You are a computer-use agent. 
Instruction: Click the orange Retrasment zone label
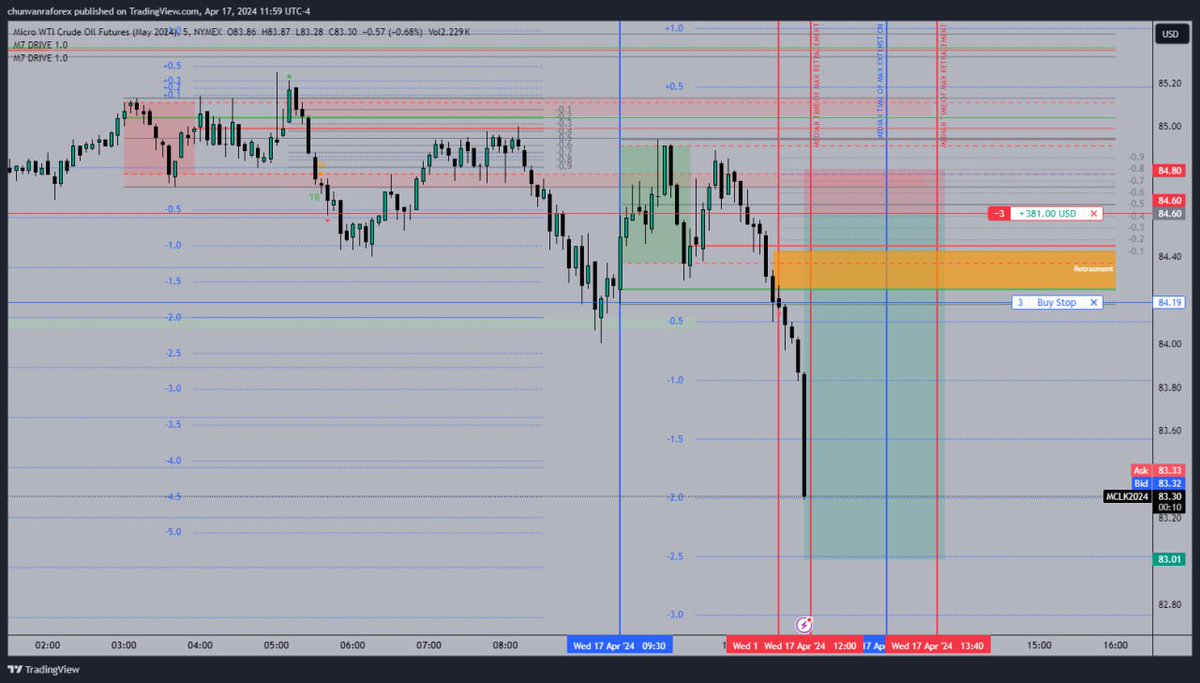click(x=1093, y=269)
